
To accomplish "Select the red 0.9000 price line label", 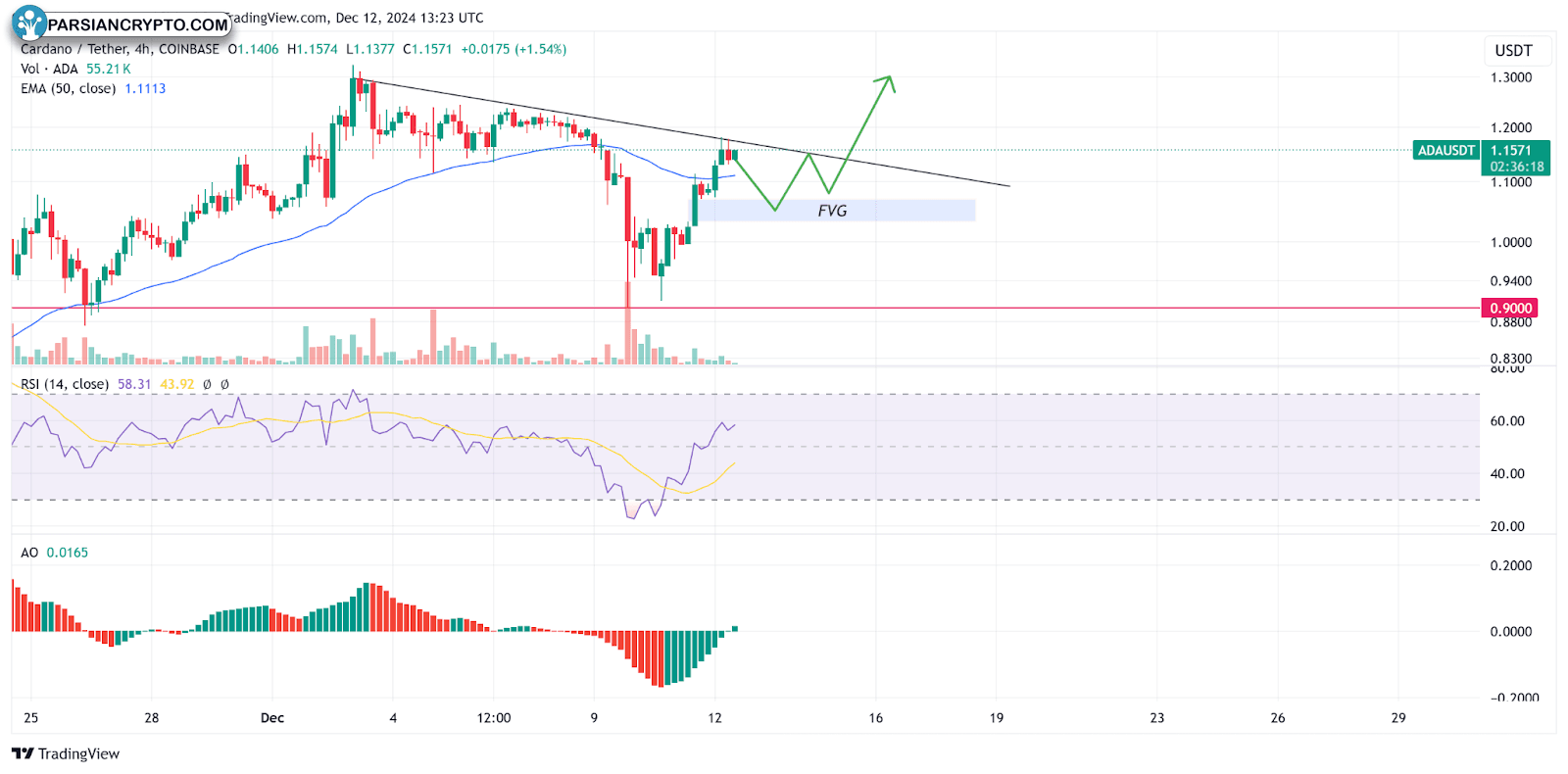I will coord(1510,309).
